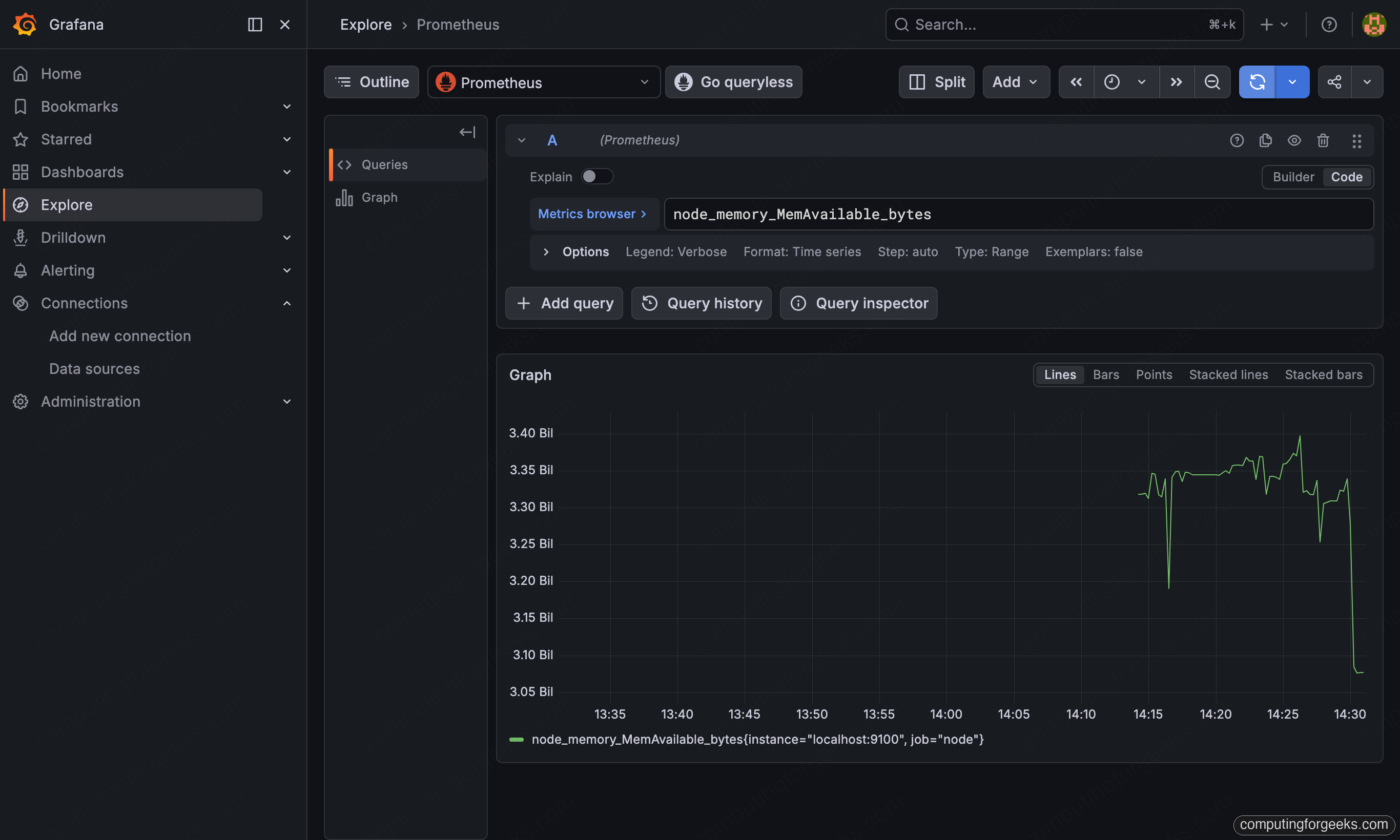Open Query history
Viewport: 1400px width, 840px height.
pyautogui.click(x=701, y=303)
